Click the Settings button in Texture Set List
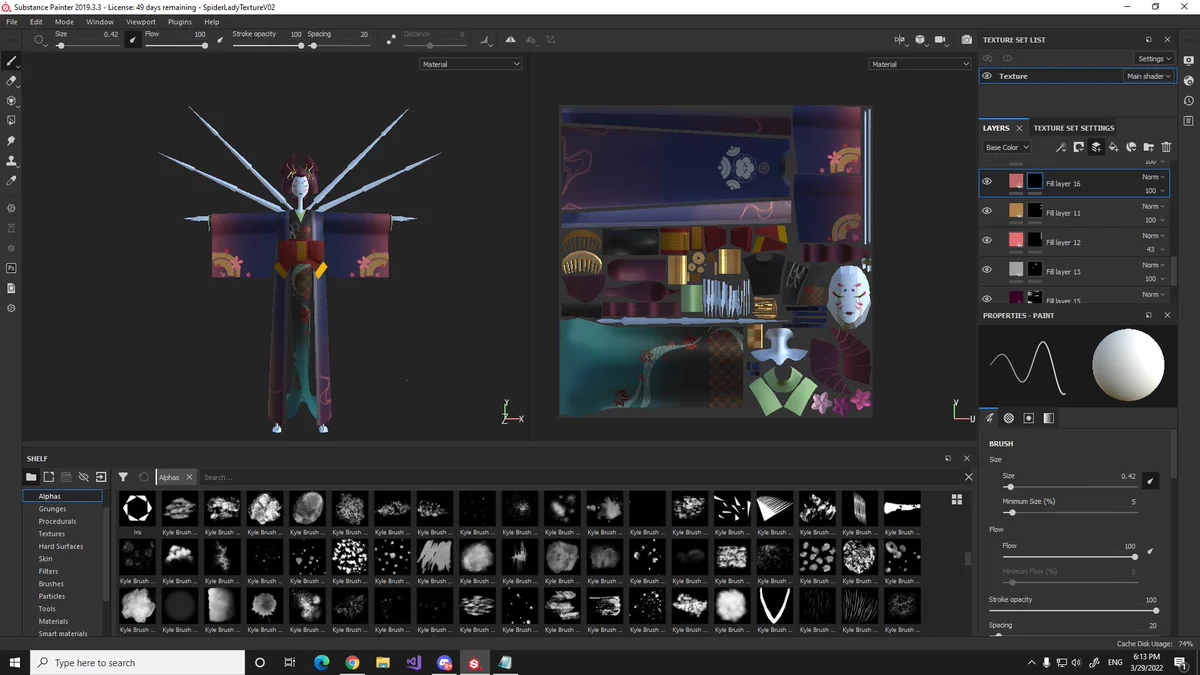Screen dimensions: 1200x675 point(1154,58)
